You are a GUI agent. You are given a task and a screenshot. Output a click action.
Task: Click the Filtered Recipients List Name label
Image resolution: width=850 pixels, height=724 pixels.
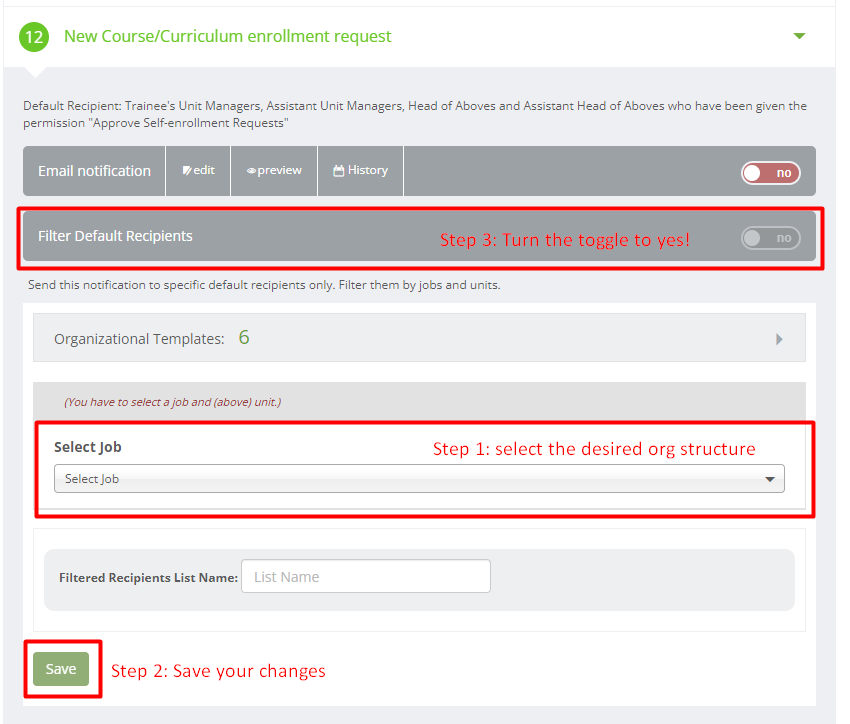click(149, 578)
